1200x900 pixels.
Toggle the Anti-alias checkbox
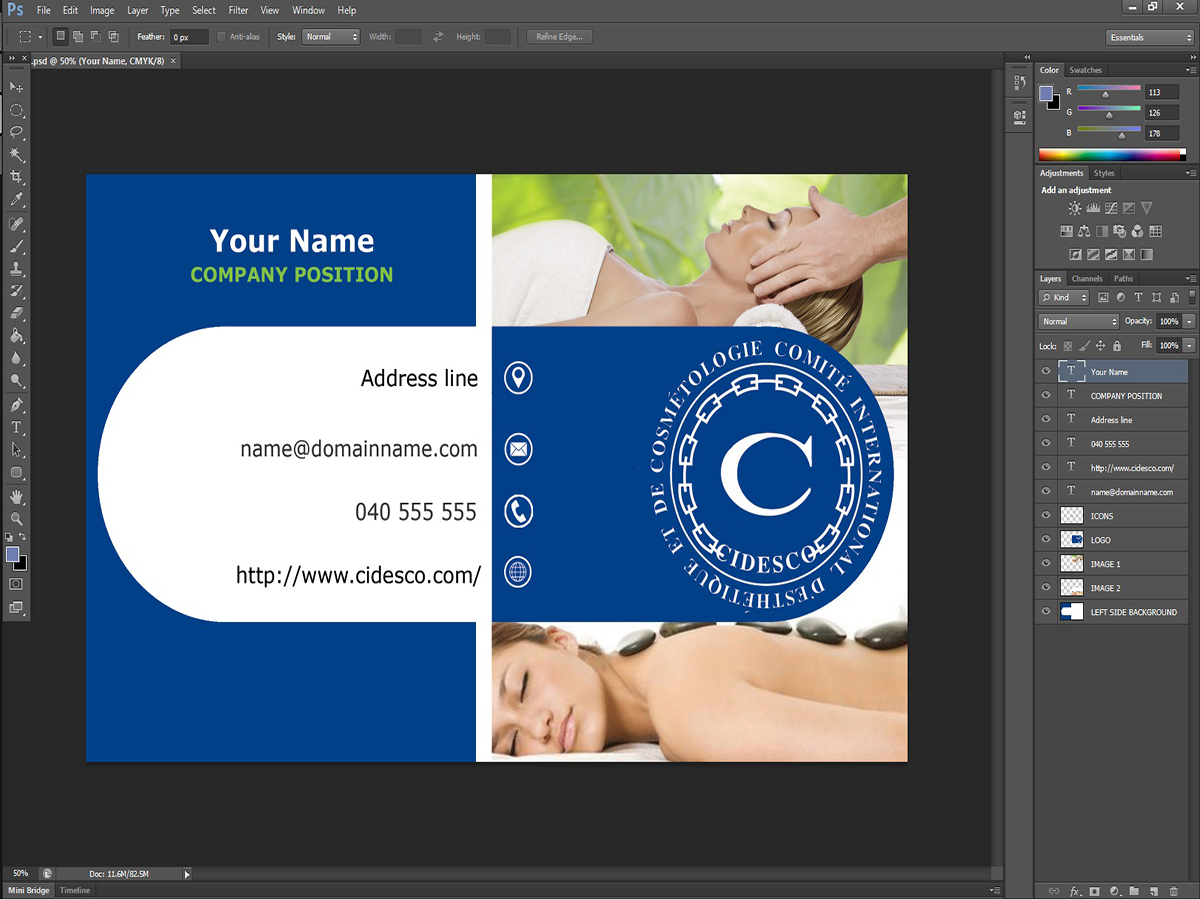coord(221,37)
